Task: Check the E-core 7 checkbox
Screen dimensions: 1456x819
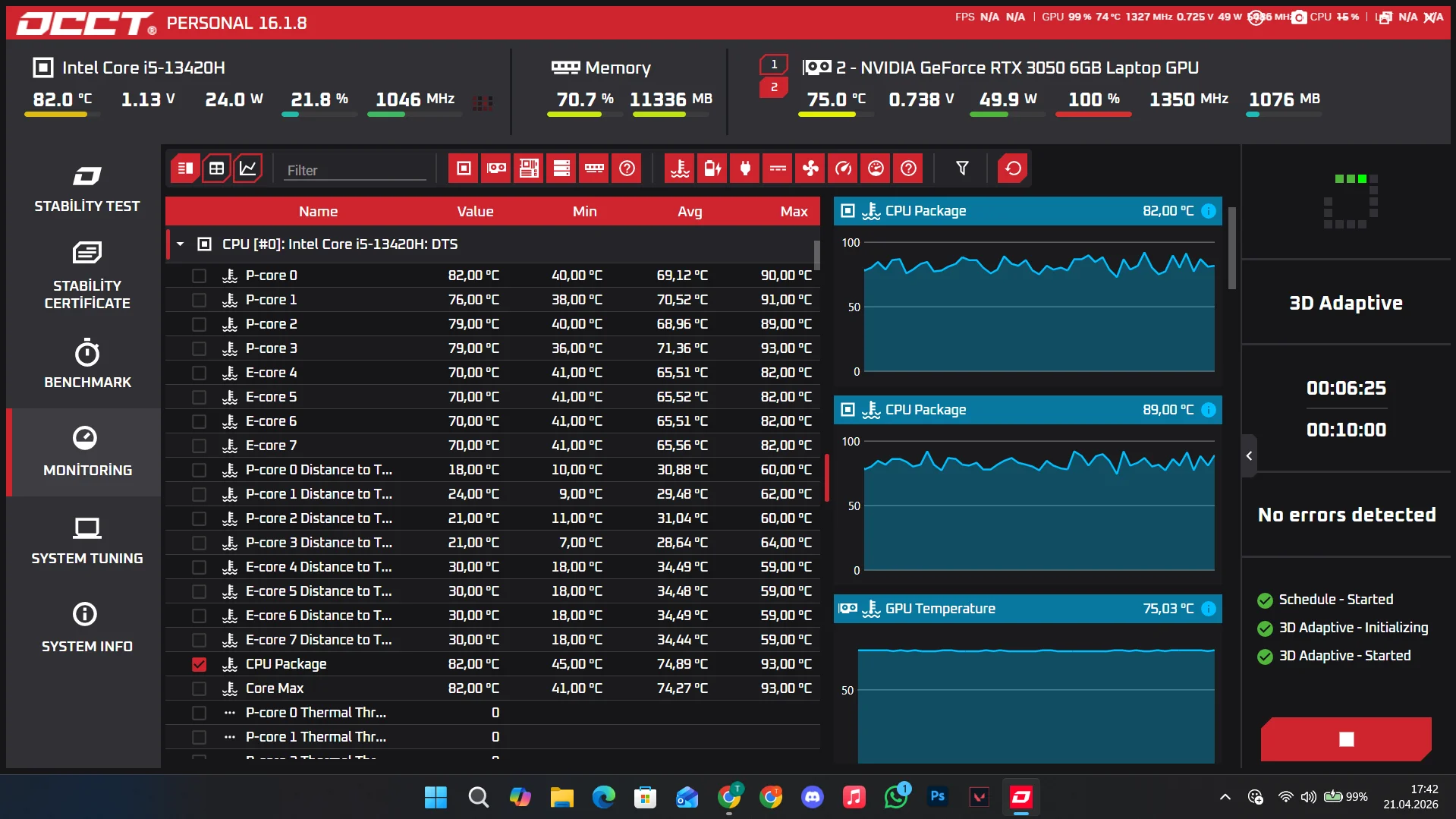Action: click(199, 446)
